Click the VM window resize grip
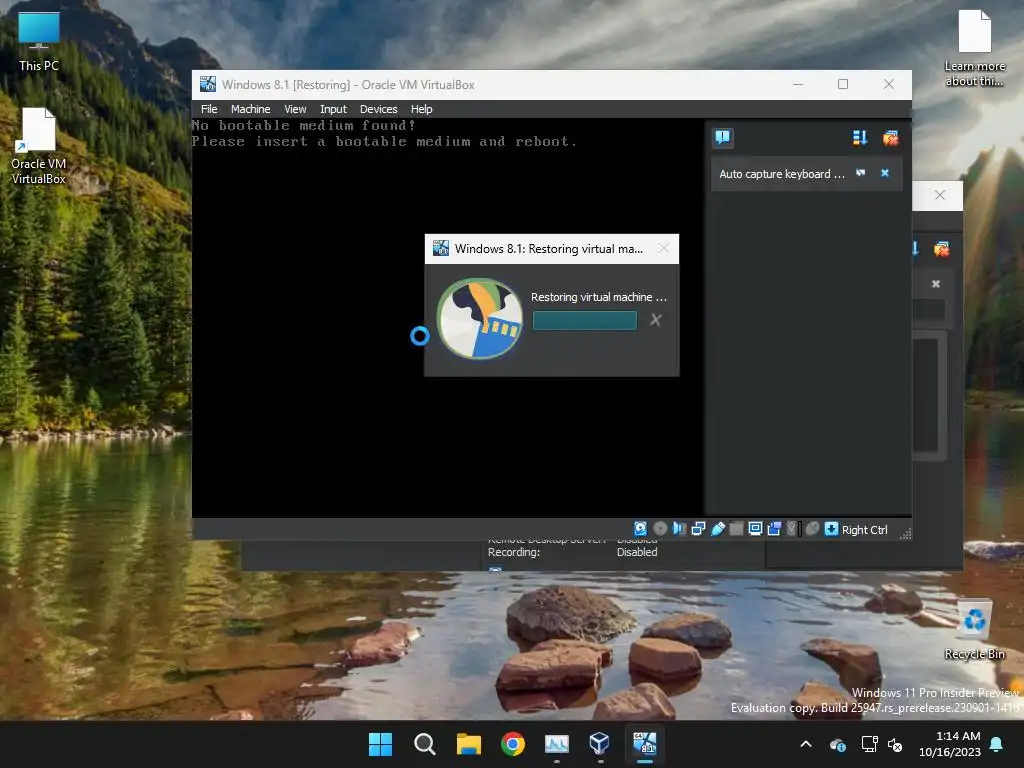This screenshot has width=1024, height=768. [905, 534]
